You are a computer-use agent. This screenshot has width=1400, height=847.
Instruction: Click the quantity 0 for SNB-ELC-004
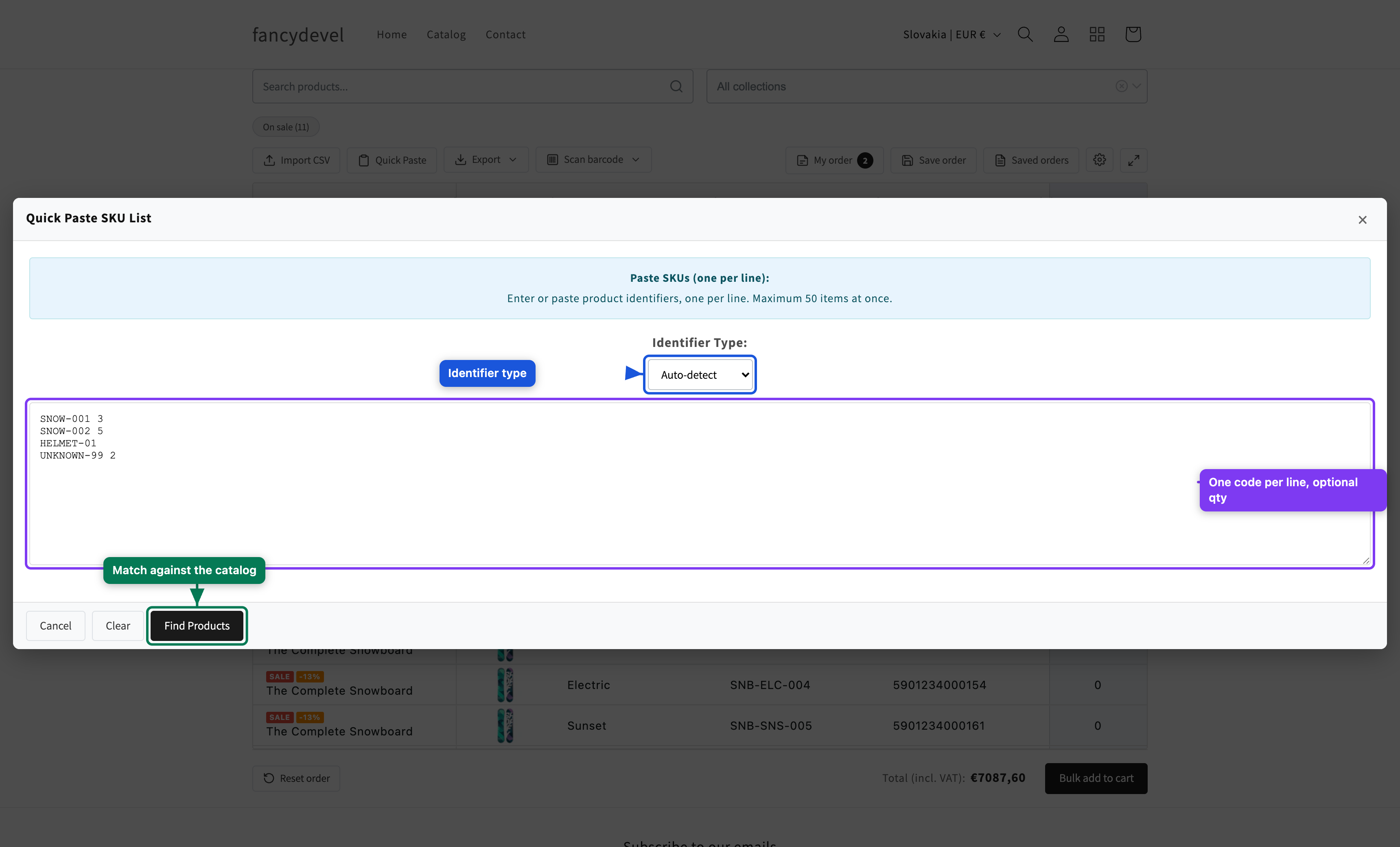[x=1097, y=685]
